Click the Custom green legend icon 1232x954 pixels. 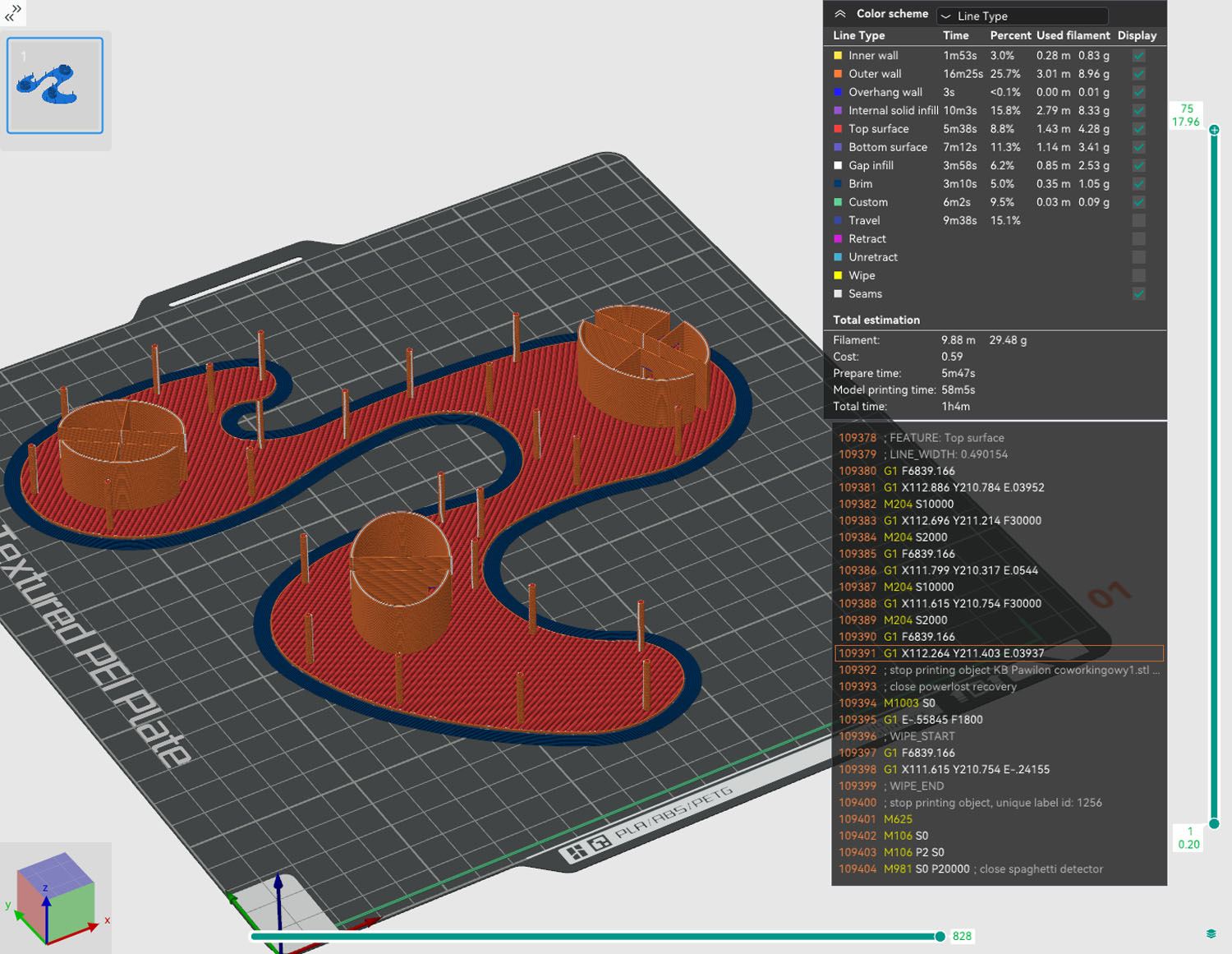pyautogui.click(x=838, y=202)
